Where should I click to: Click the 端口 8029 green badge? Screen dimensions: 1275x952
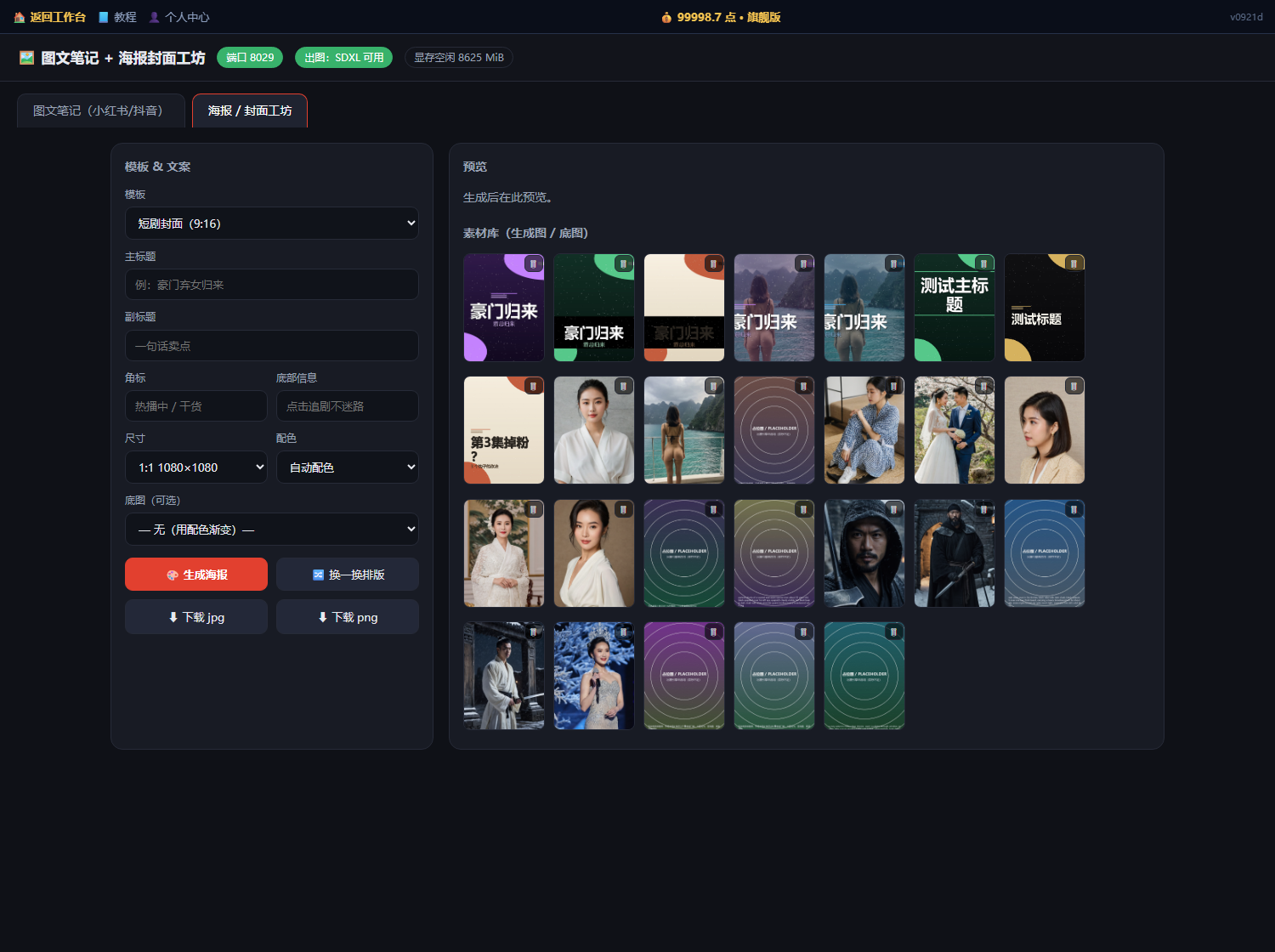click(250, 58)
